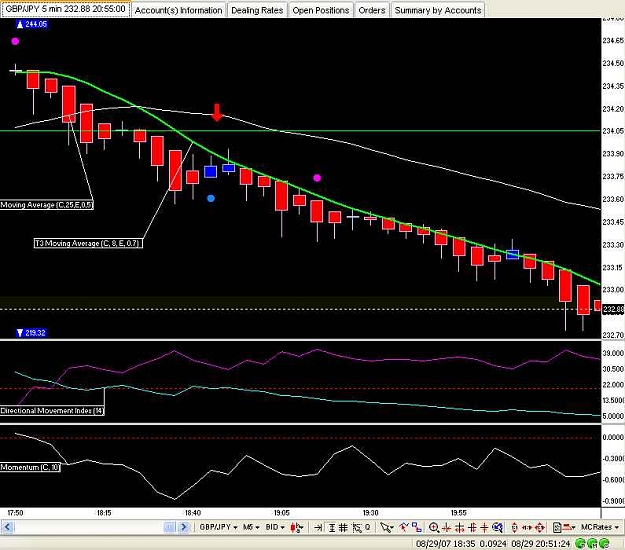This screenshot has width=625, height=550.
Task: Click the 234.05 price axis label
Action: click(x=613, y=131)
